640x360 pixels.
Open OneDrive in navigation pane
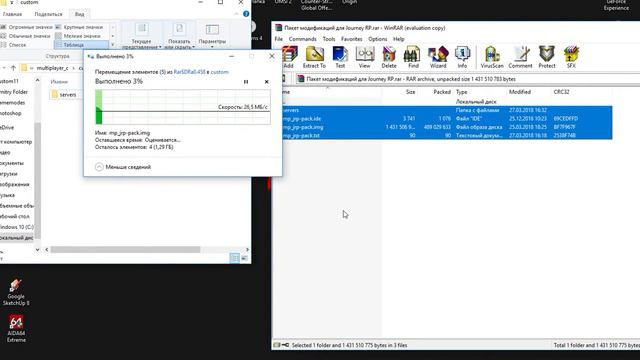click(7, 127)
